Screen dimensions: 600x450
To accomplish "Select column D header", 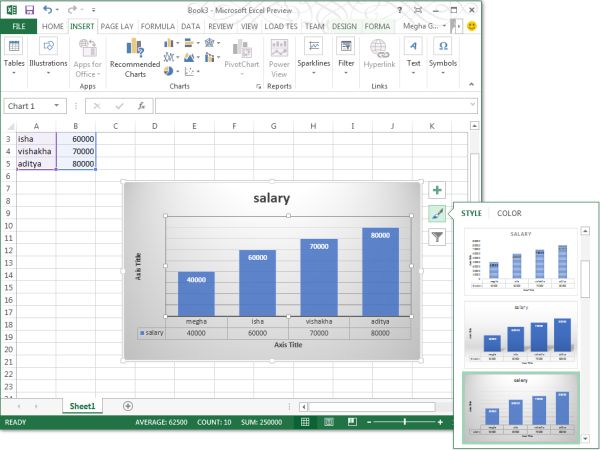I will coord(155,126).
